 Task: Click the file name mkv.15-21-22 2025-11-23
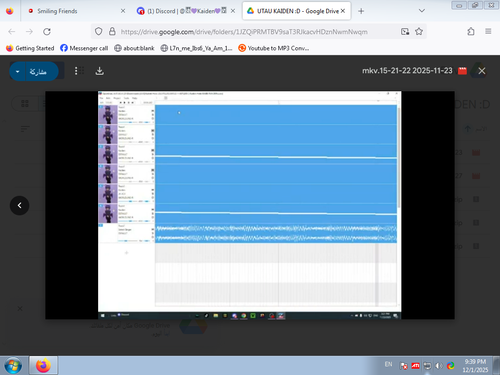pyautogui.click(x=407, y=71)
